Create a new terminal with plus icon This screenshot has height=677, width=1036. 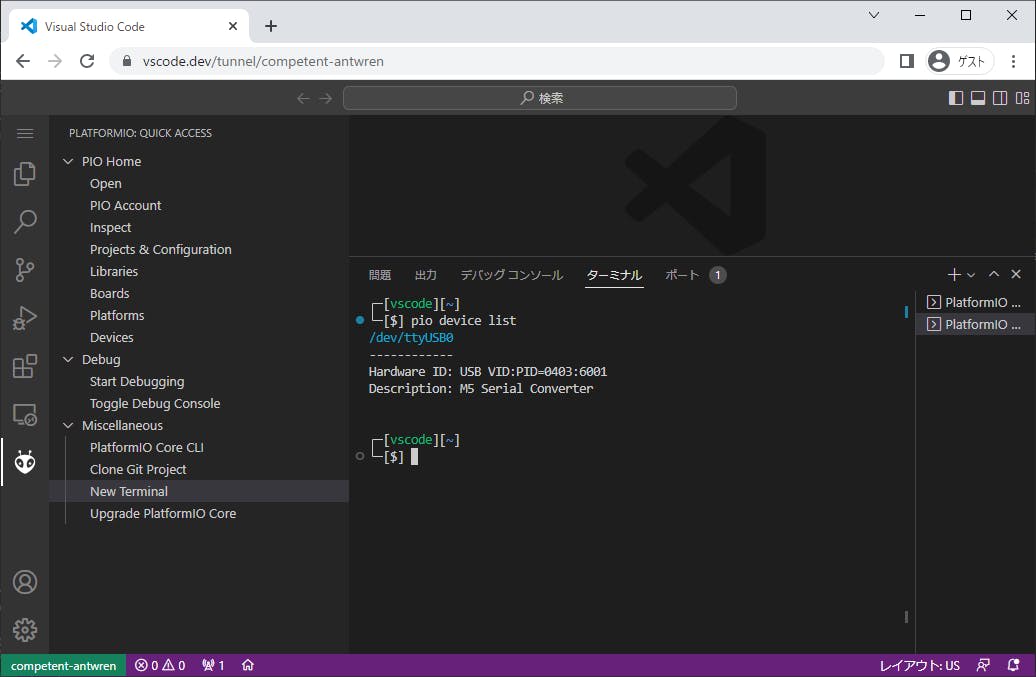point(953,274)
